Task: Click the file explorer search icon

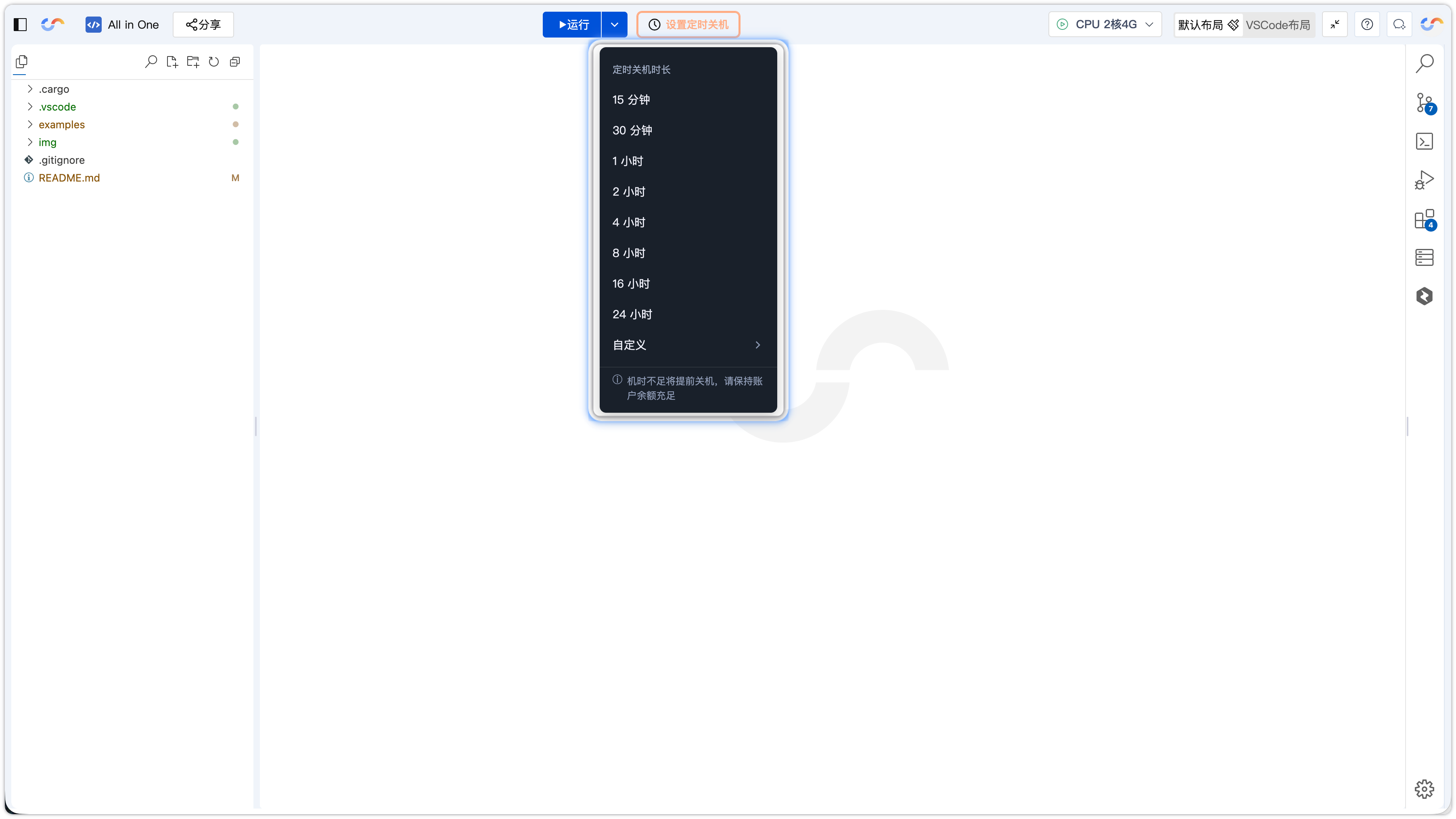Action: (x=151, y=62)
